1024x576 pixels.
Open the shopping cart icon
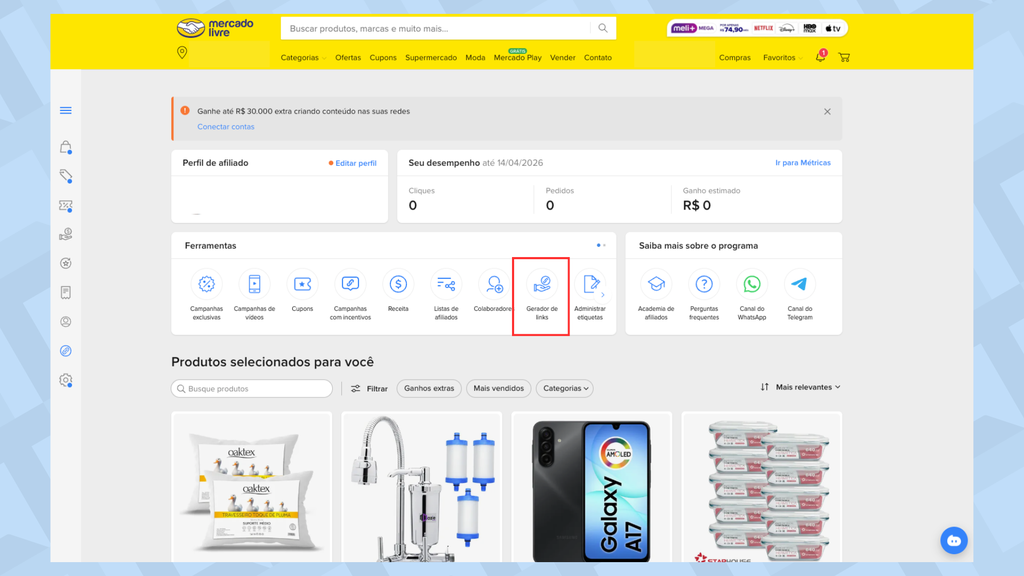[x=844, y=57]
